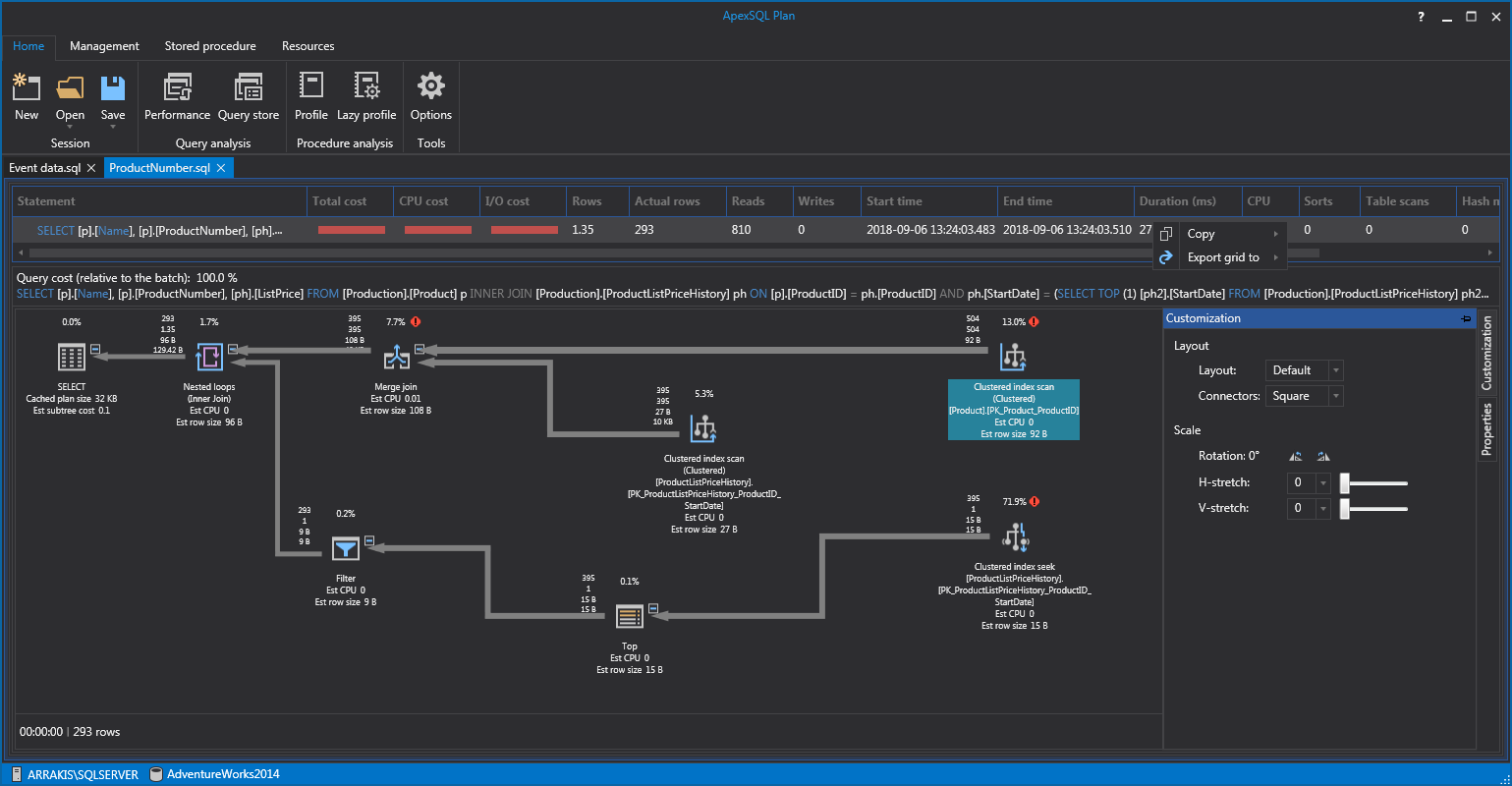Screen dimensions: 1512x786
Task: Click the highlighted Clustered index scan Product label
Action: coord(1014,410)
